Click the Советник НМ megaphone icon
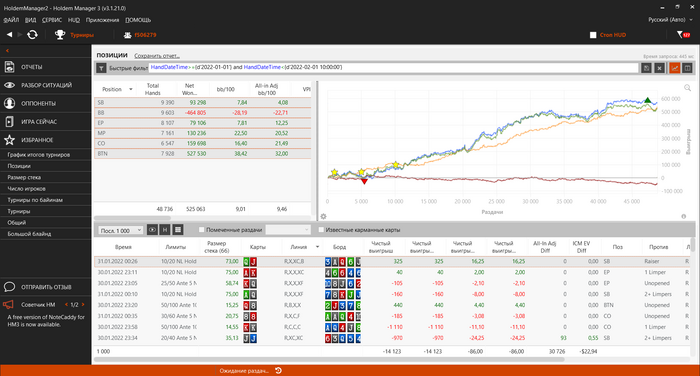 tap(8, 305)
